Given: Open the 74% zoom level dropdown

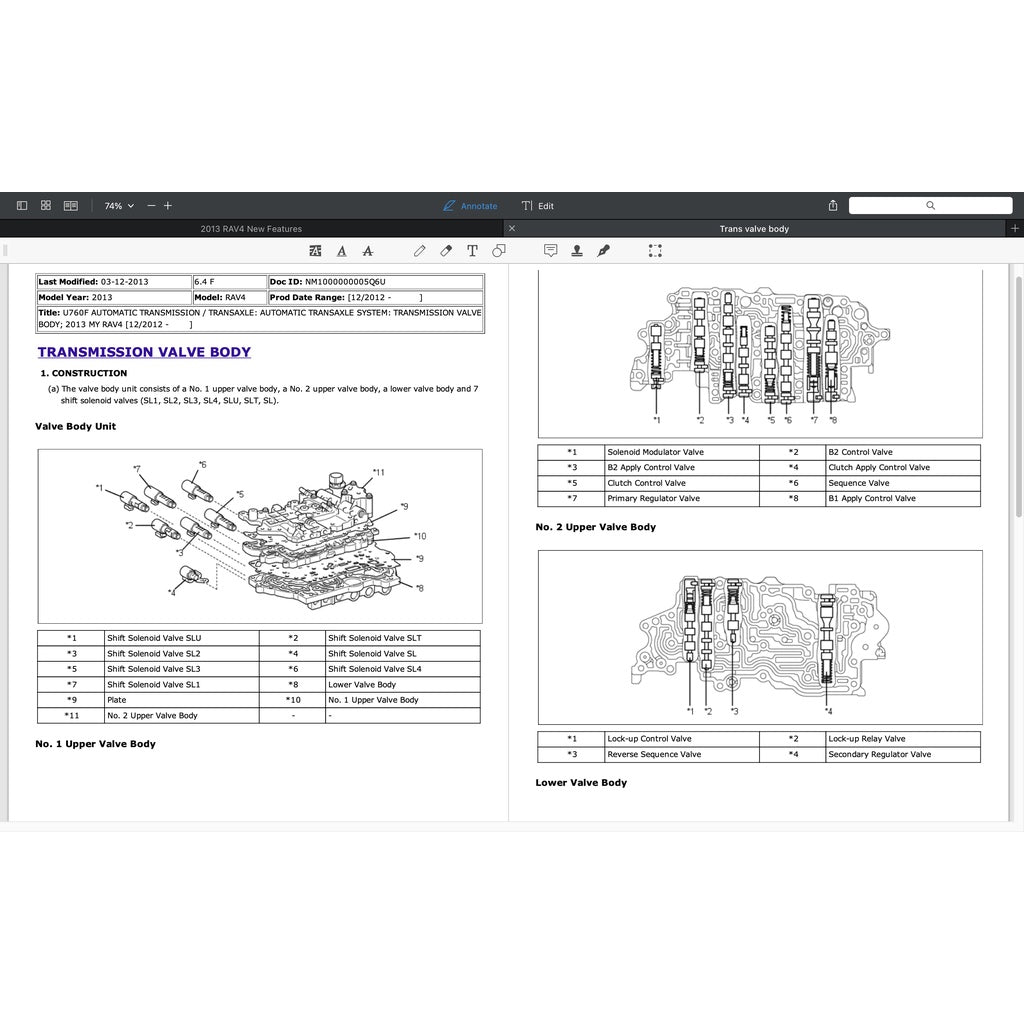Looking at the screenshot, I should tap(119, 206).
